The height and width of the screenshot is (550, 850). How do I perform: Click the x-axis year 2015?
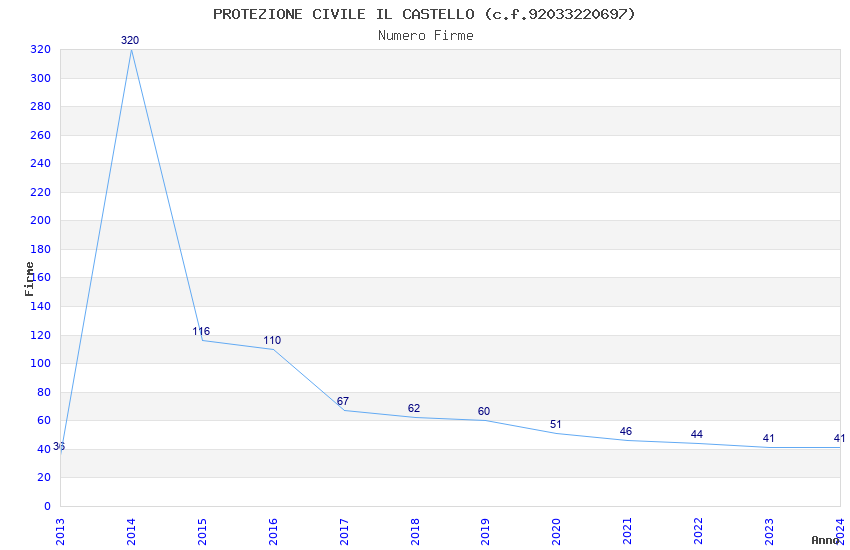(202, 532)
